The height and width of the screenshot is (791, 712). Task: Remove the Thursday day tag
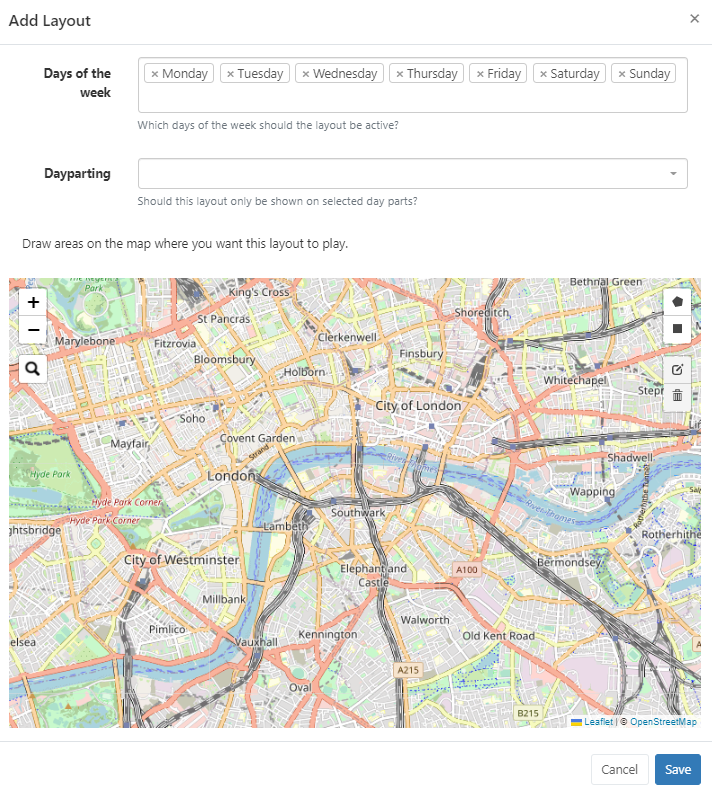[400, 74]
